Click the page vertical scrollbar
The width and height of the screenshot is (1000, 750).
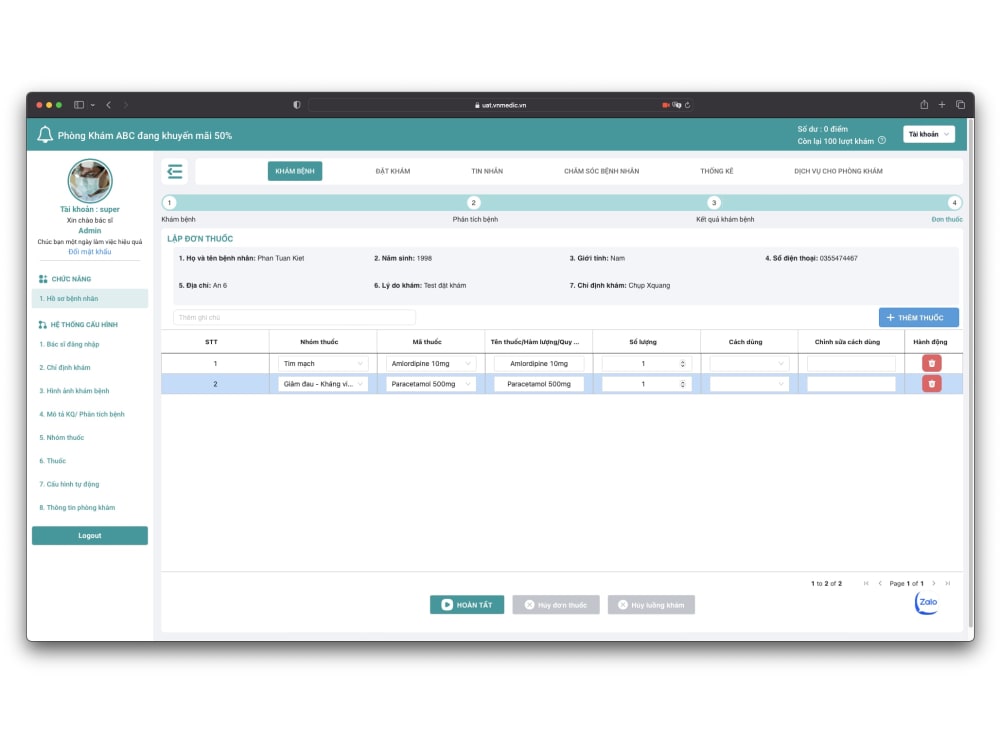point(970,372)
